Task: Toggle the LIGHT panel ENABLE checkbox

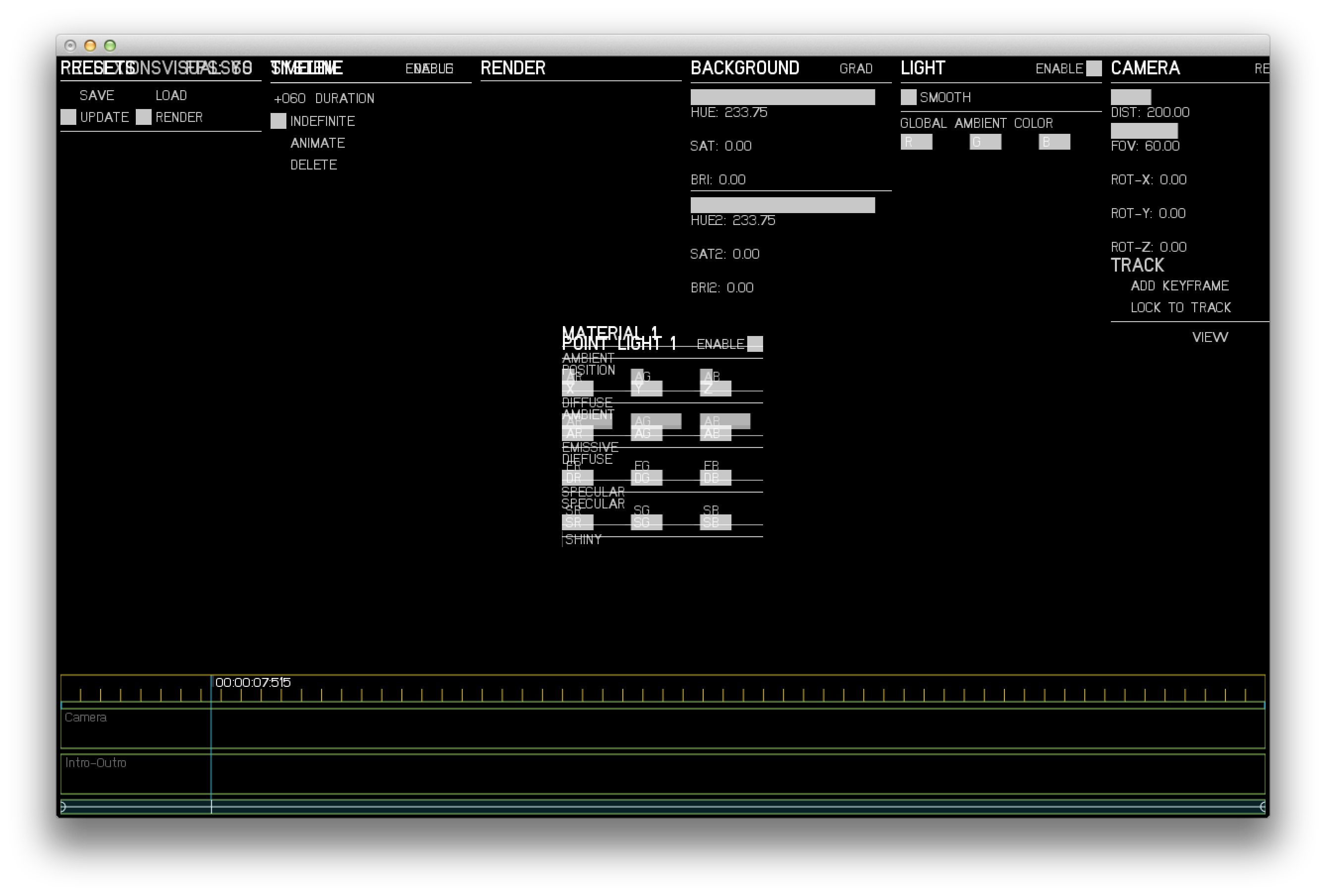Action: [x=1094, y=68]
